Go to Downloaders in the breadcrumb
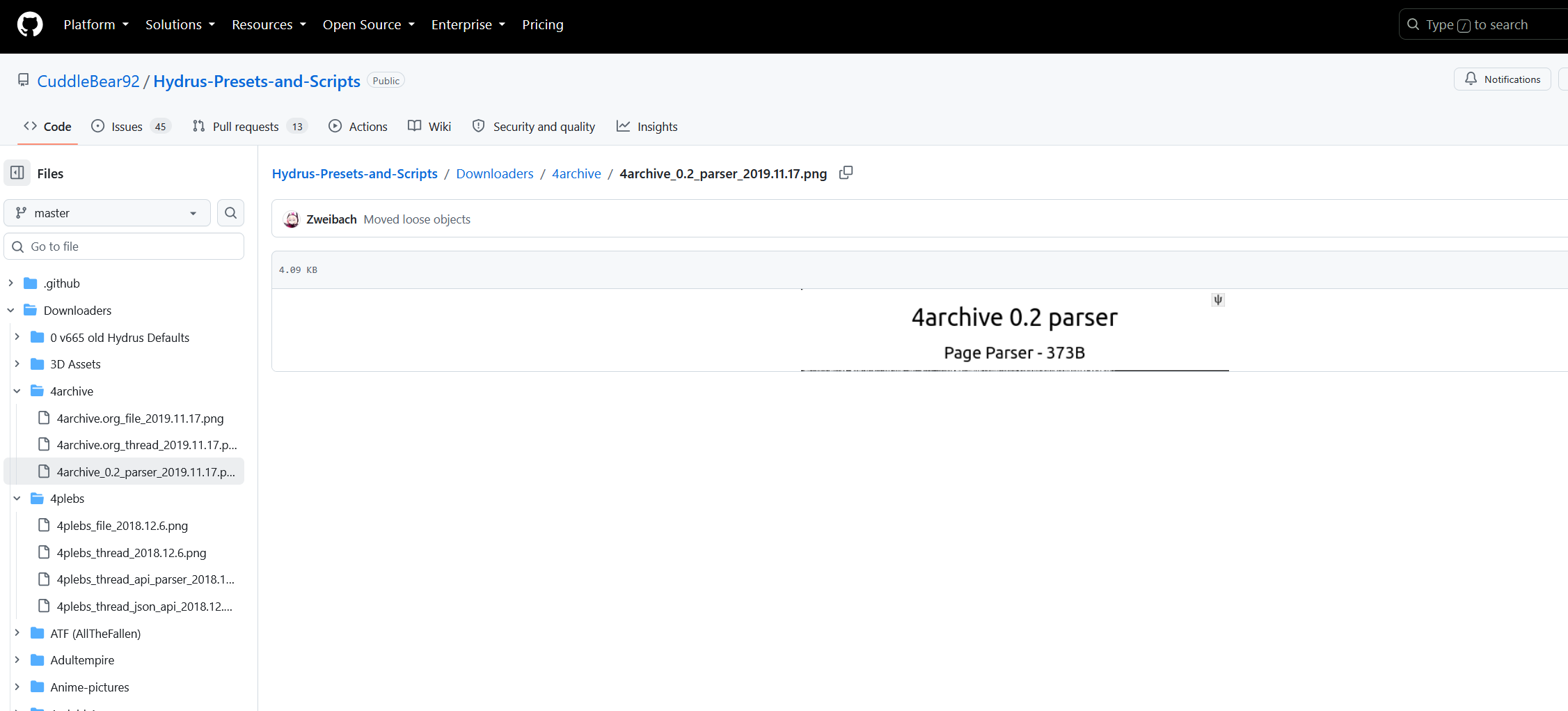The image size is (1568, 711). (495, 173)
